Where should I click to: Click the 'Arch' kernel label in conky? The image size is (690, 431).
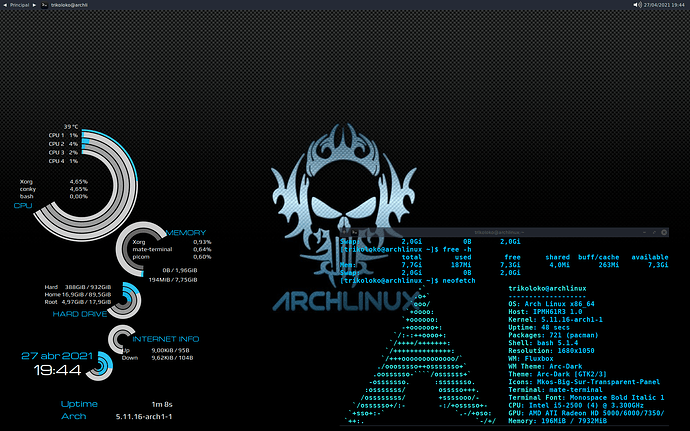(x=73, y=416)
